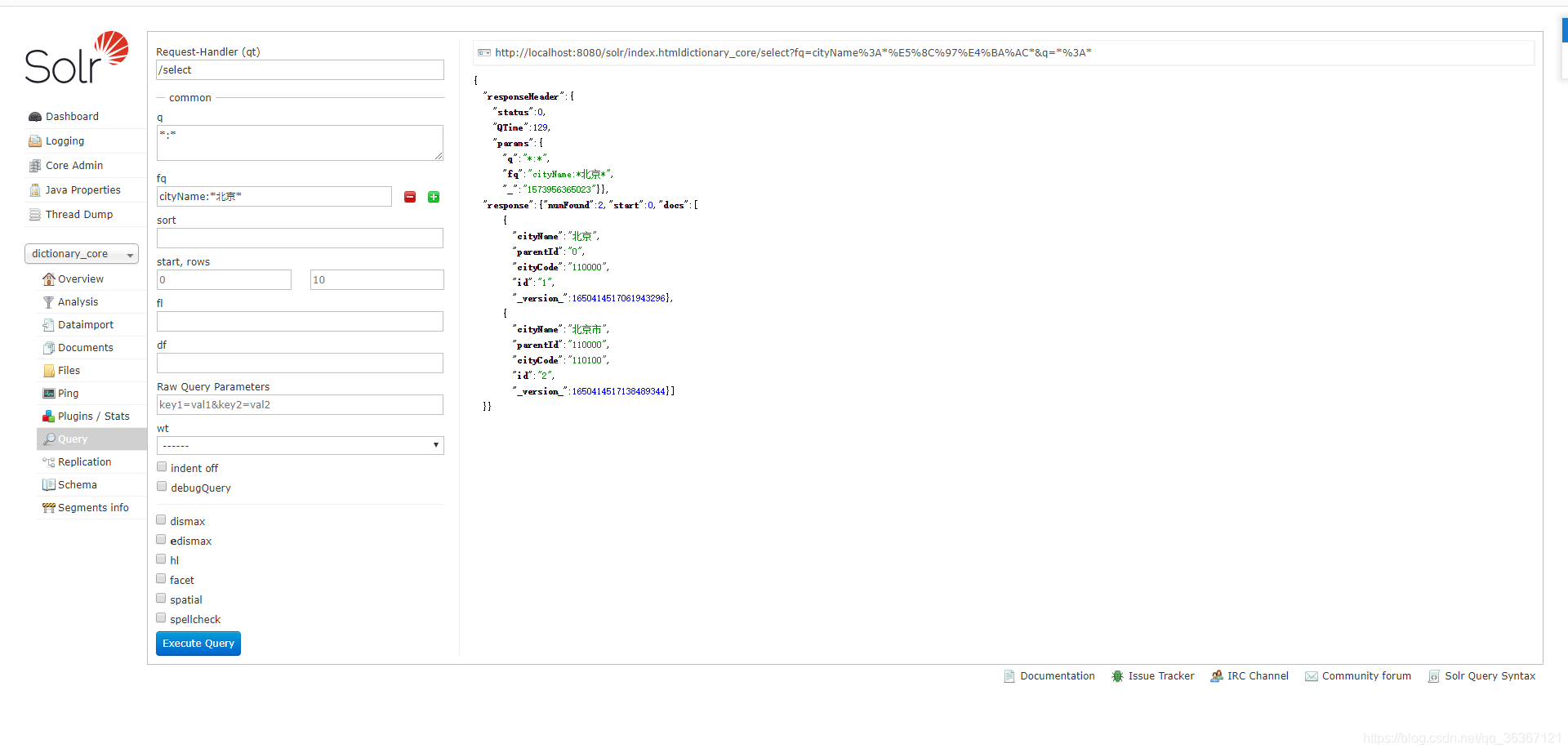
Task: Open the Issue Tracker link
Action: 1160,676
